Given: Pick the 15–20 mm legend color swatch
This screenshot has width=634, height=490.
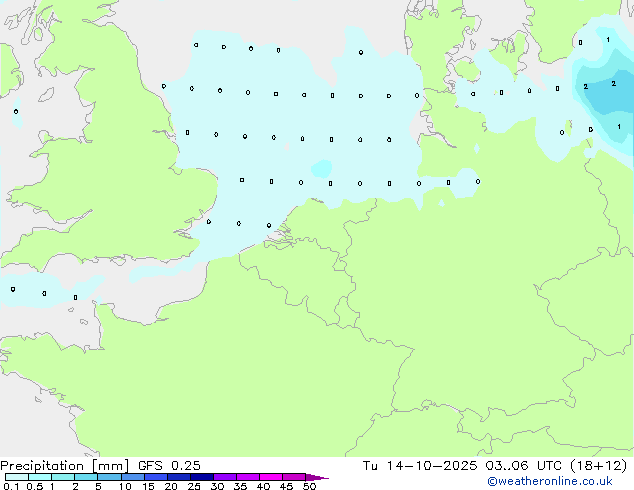Looking at the screenshot, I should (x=155, y=477).
